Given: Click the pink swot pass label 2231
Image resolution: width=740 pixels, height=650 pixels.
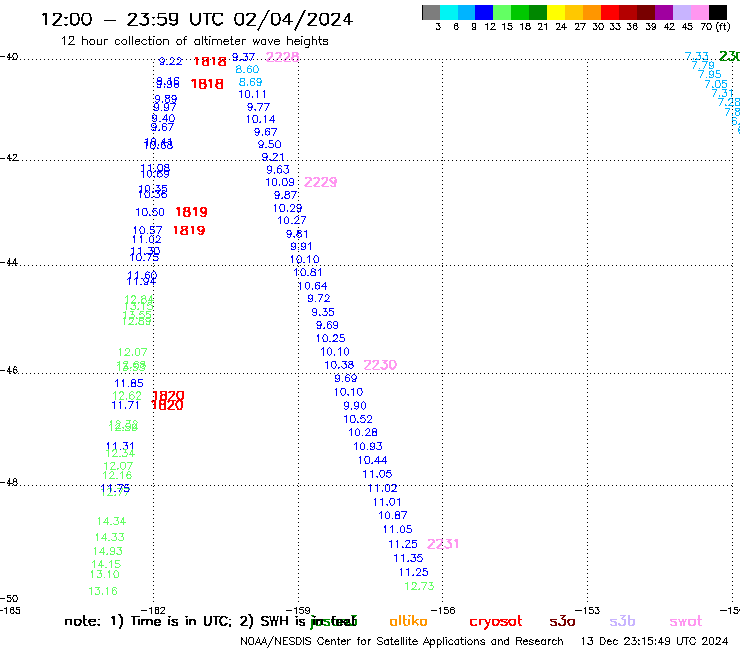Looking at the screenshot, I should click(443, 544).
